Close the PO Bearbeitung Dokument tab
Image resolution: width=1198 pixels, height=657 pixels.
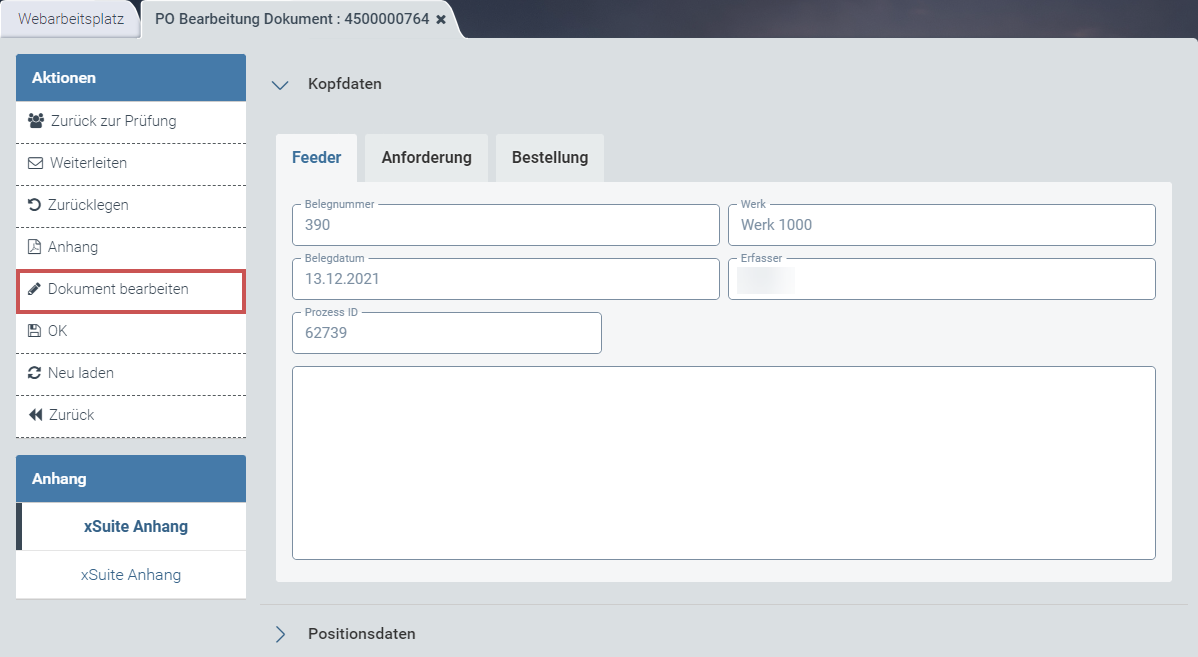(x=441, y=17)
